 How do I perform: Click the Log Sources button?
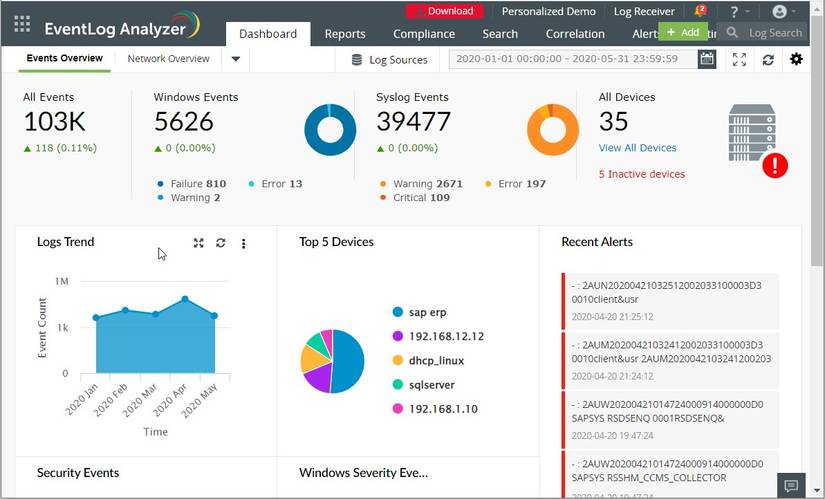click(x=390, y=59)
